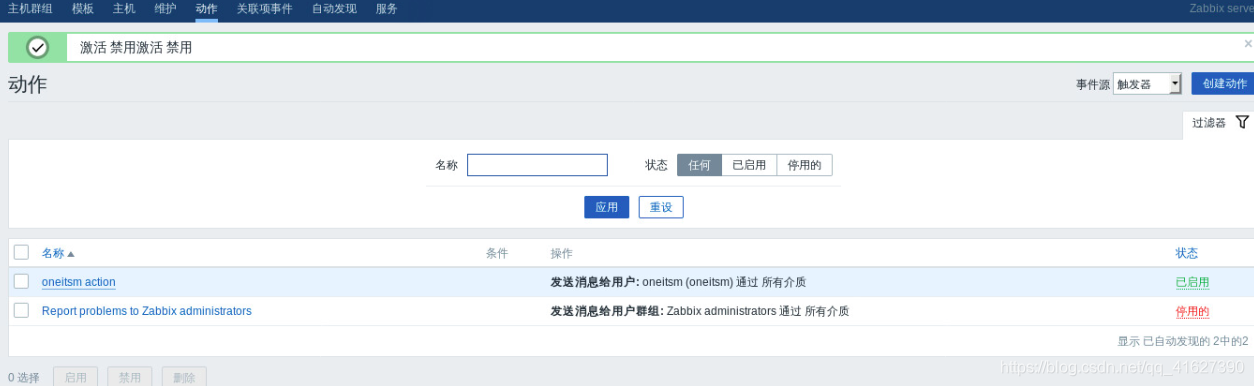
Task: Click the filter funnel icon
Action: 1242,122
